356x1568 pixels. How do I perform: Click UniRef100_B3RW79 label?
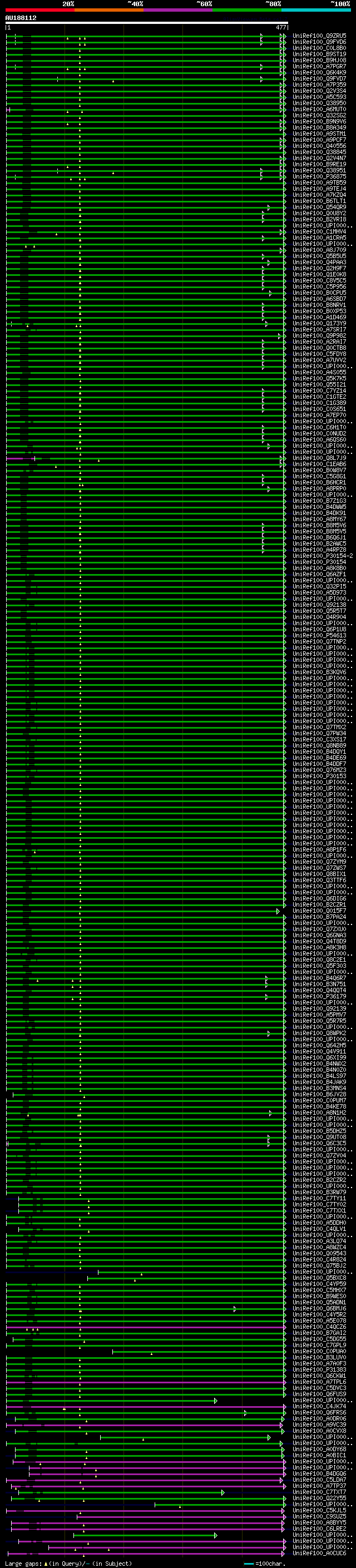[319, 1193]
